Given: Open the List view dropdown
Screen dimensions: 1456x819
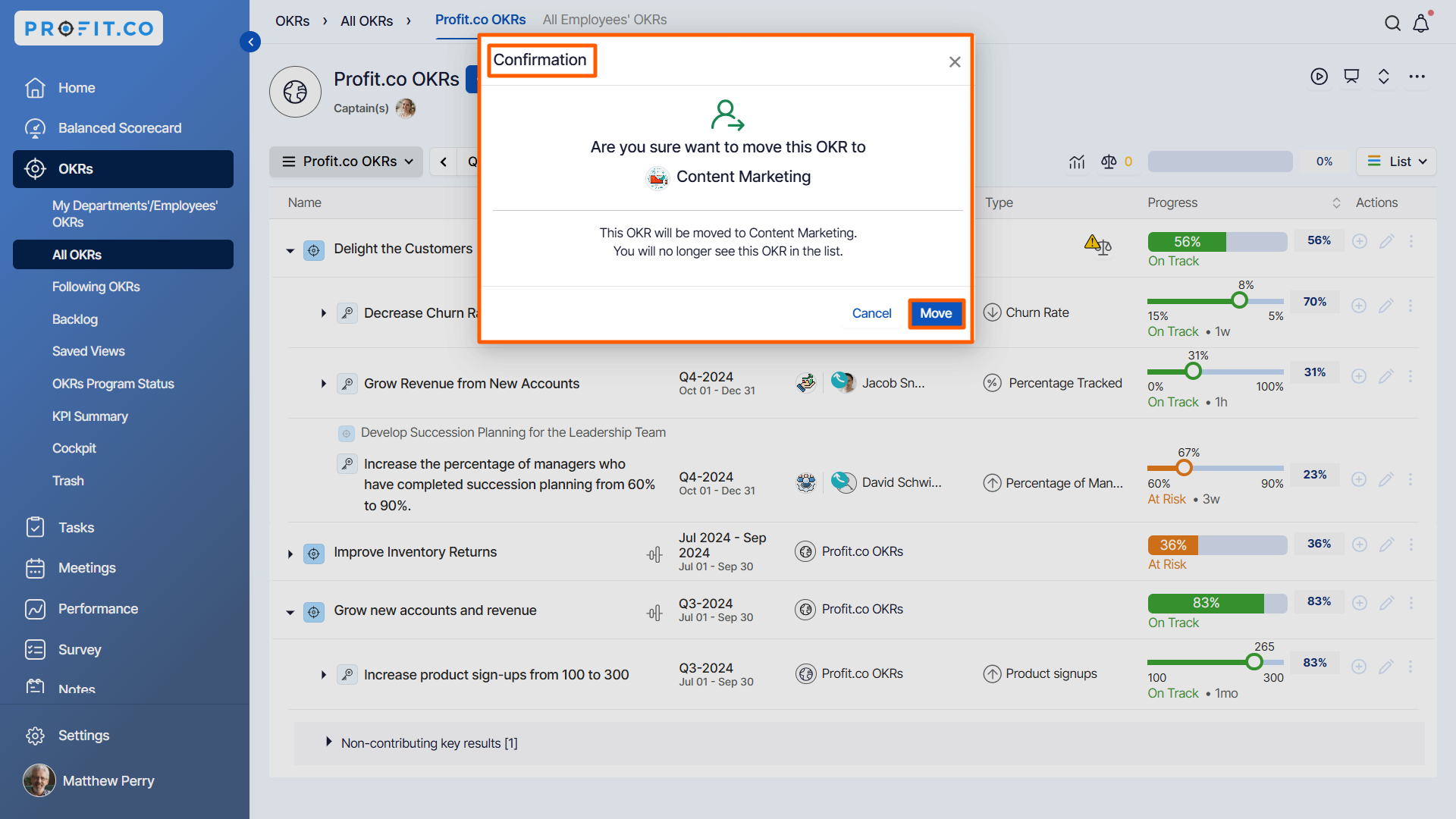Looking at the screenshot, I should tap(1396, 162).
